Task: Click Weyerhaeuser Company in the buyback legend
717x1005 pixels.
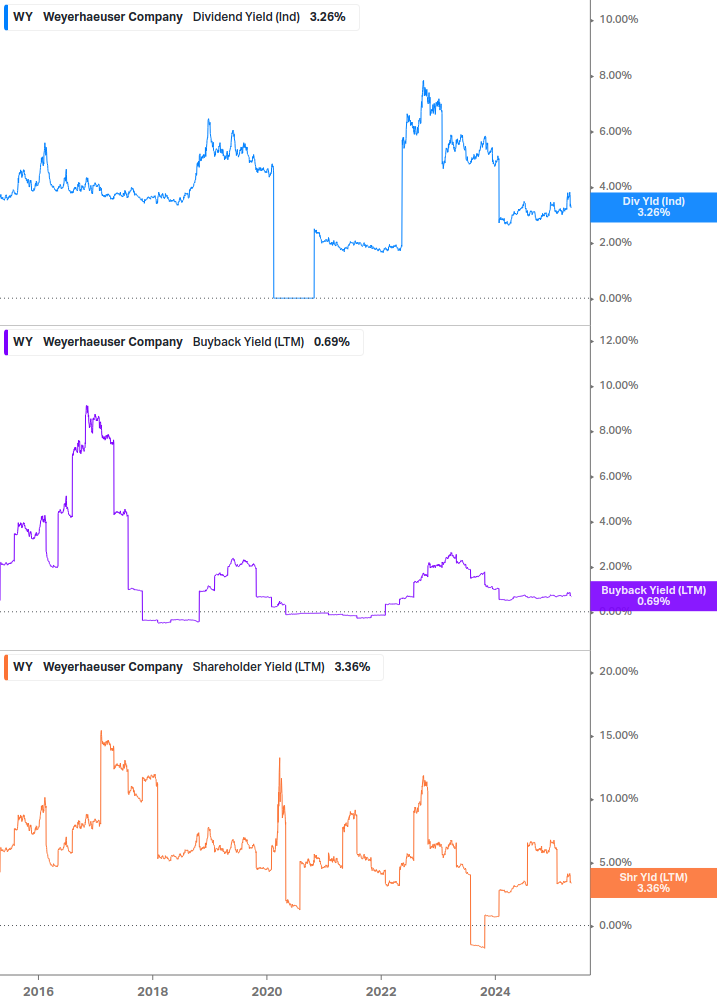Action: click(113, 342)
